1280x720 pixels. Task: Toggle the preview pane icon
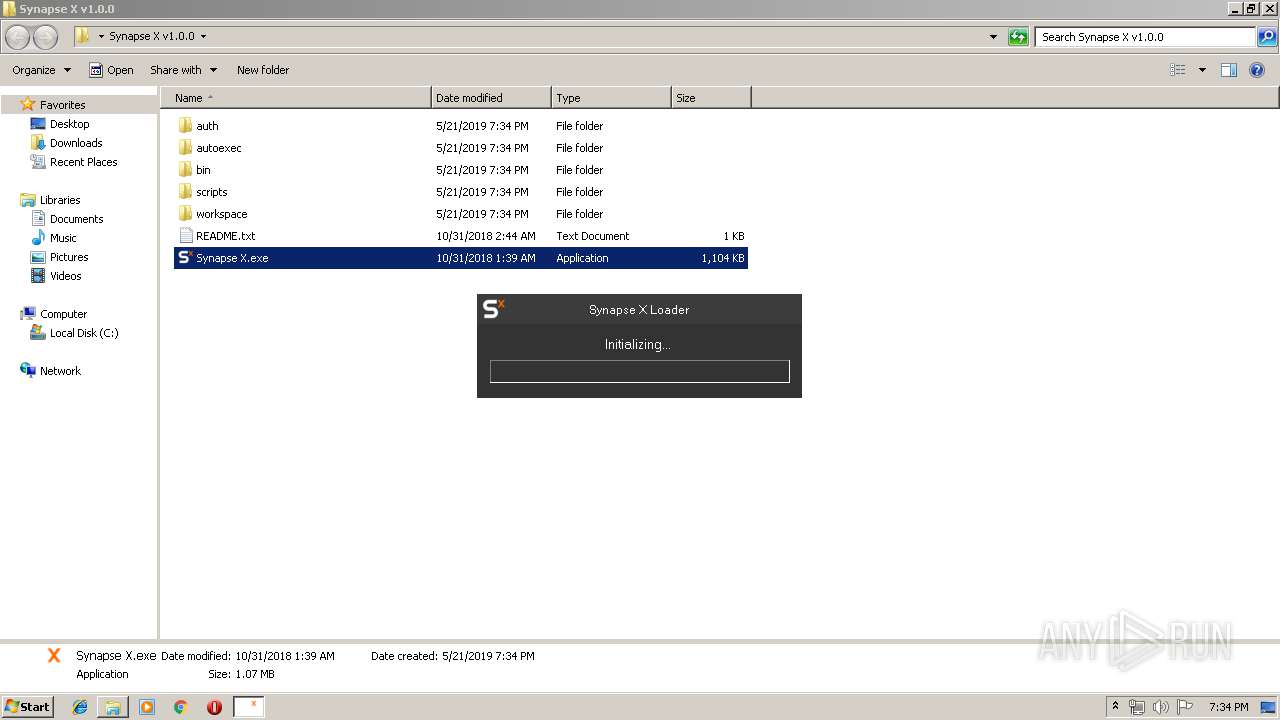click(x=1229, y=70)
